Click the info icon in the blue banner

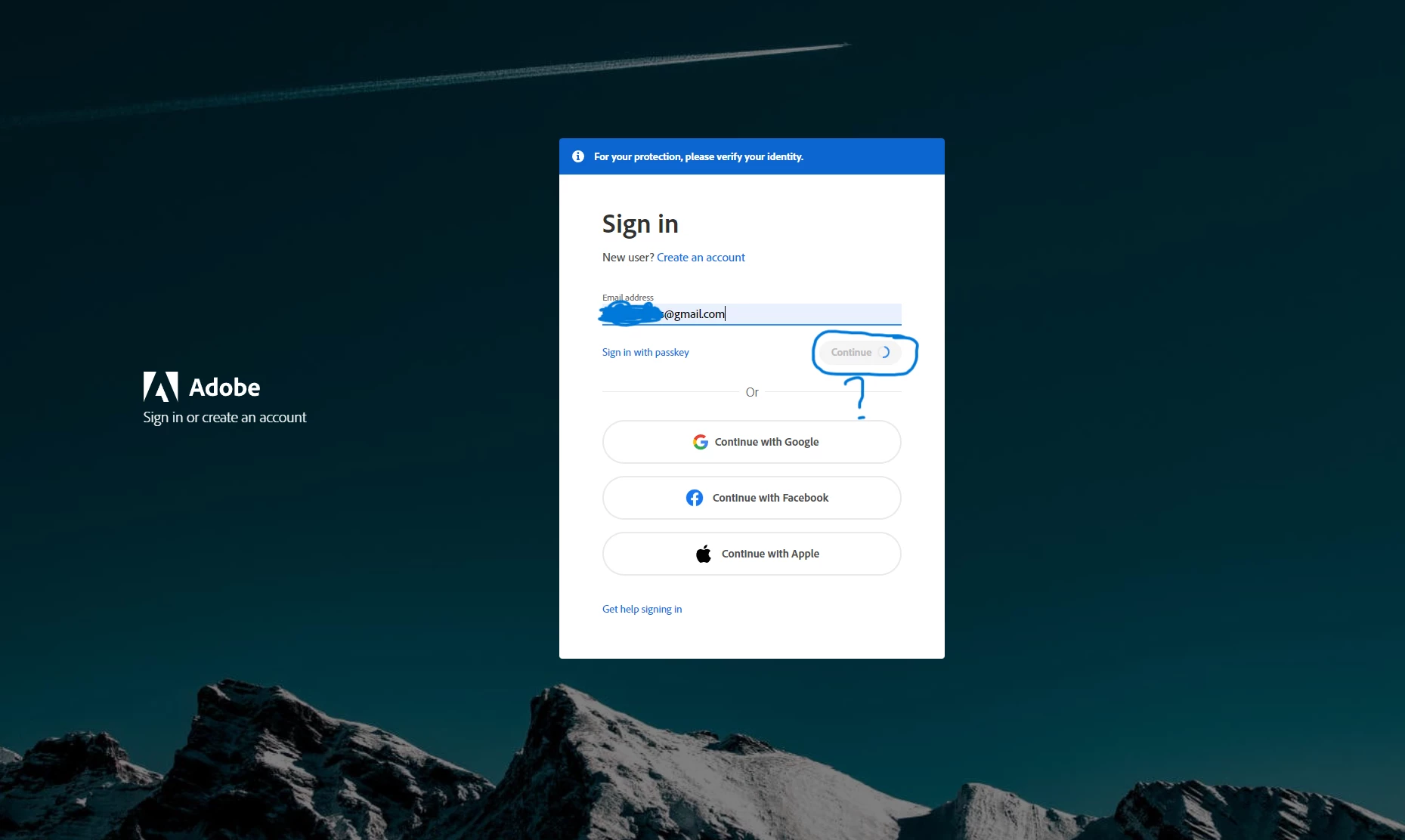pyautogui.click(x=578, y=156)
